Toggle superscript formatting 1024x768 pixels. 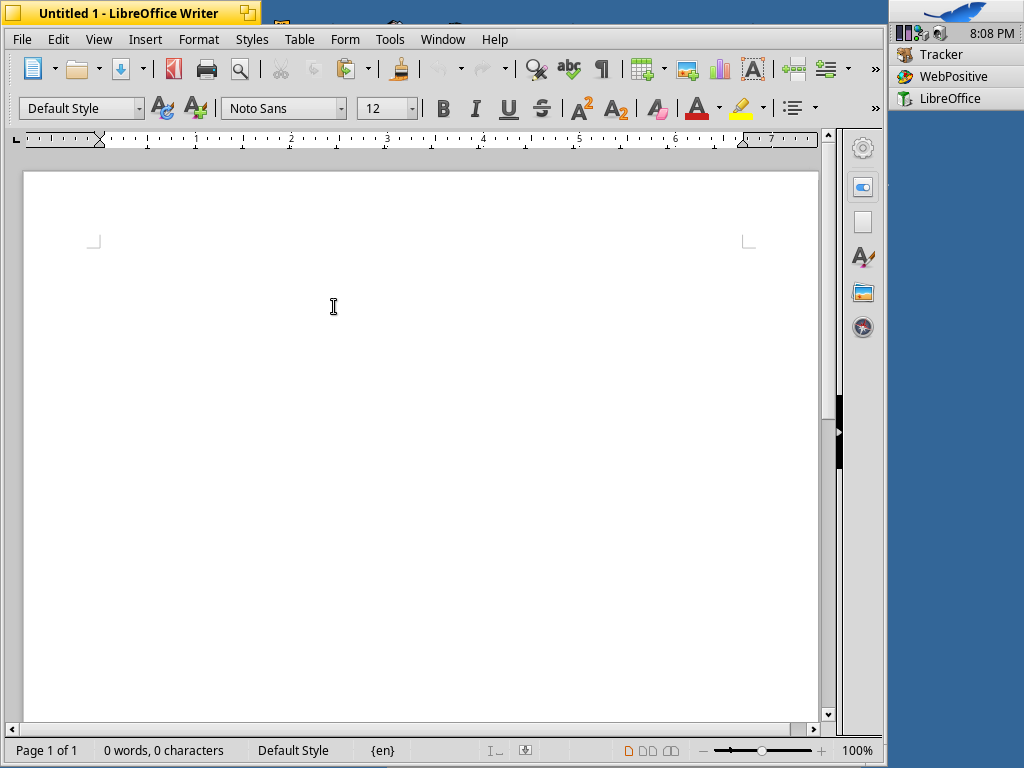(x=581, y=109)
